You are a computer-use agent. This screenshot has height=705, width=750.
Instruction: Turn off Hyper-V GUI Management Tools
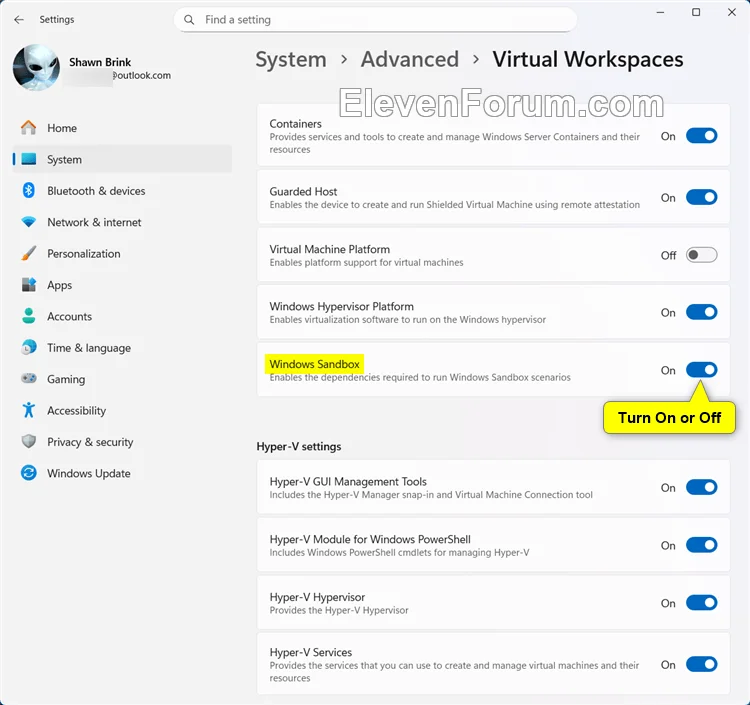(x=702, y=487)
